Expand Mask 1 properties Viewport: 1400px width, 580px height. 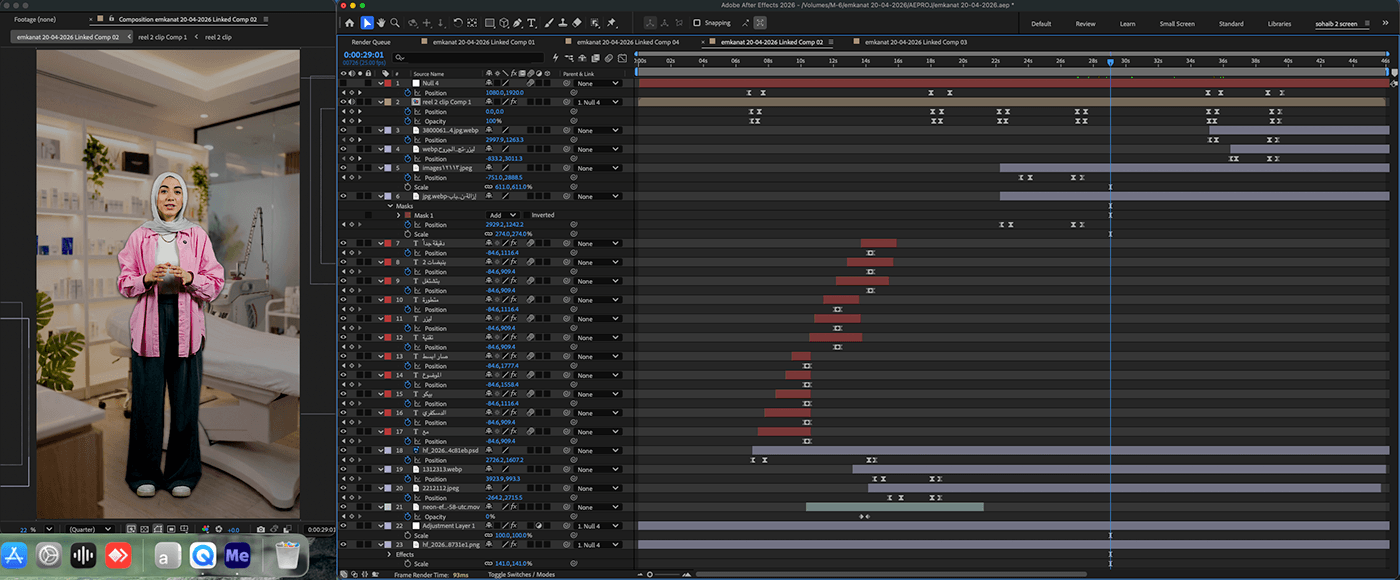[399, 215]
